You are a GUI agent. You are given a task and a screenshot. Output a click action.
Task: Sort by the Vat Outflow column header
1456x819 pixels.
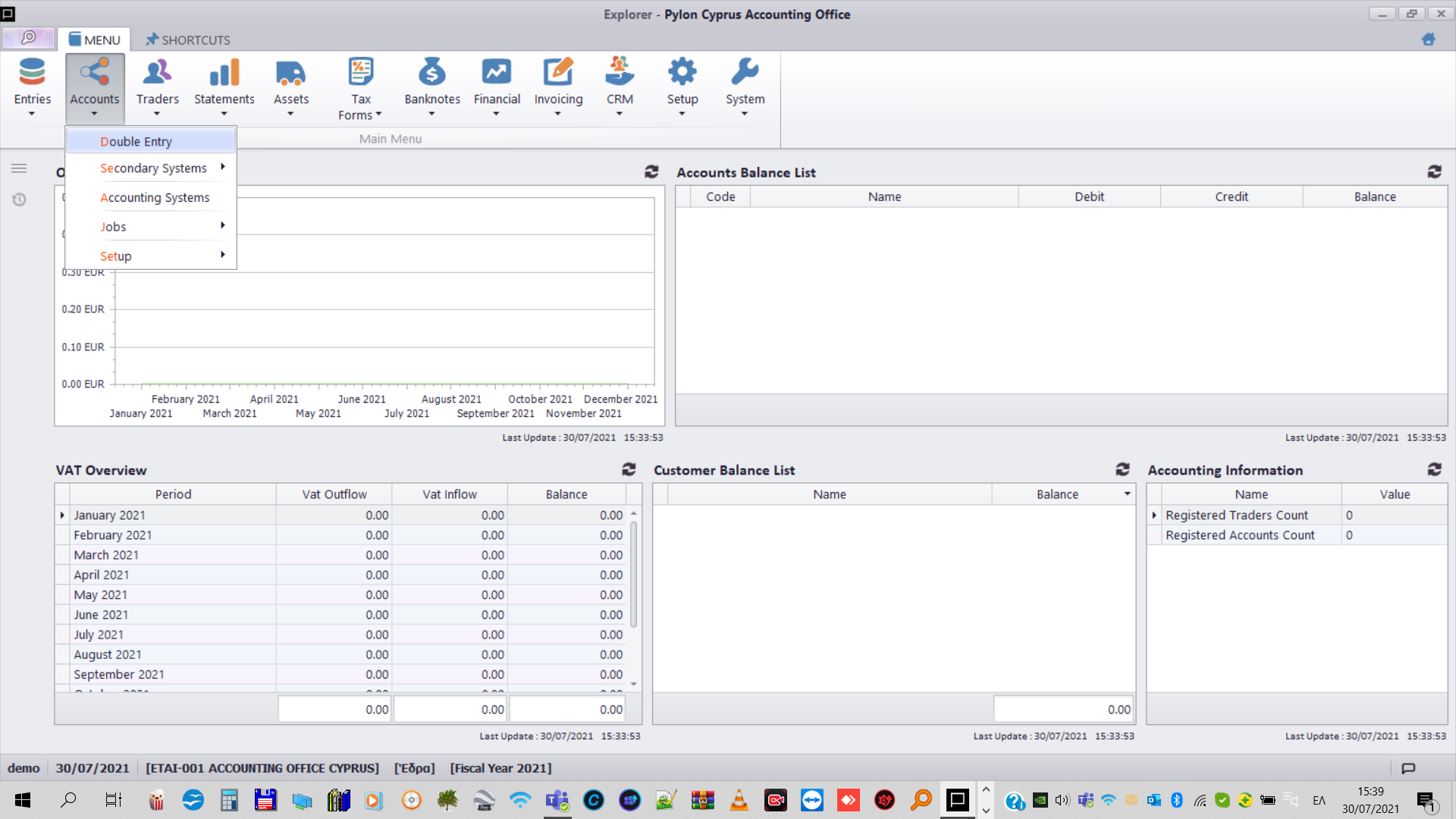[334, 494]
